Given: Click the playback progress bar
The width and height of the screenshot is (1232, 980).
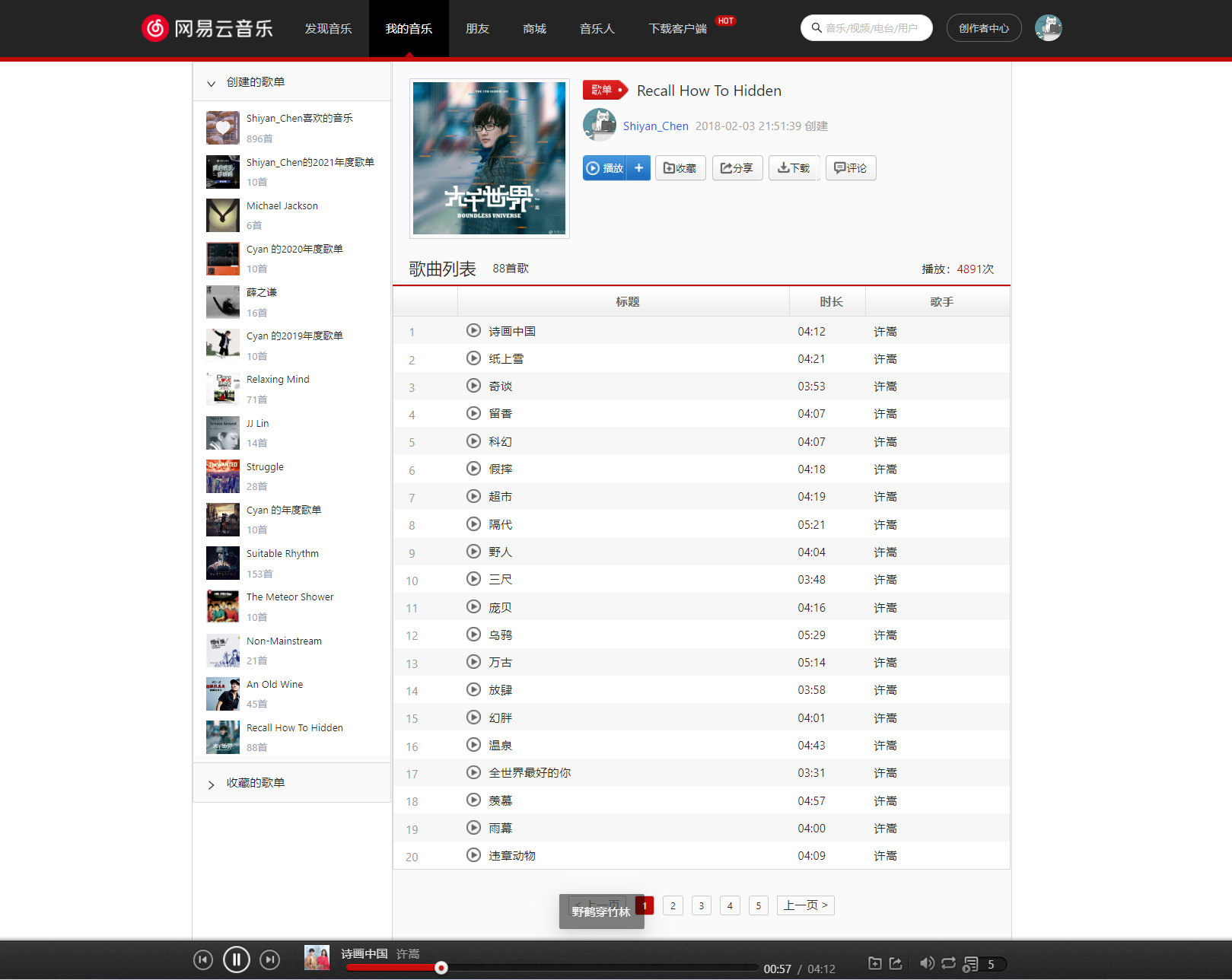Looking at the screenshot, I should (552, 968).
